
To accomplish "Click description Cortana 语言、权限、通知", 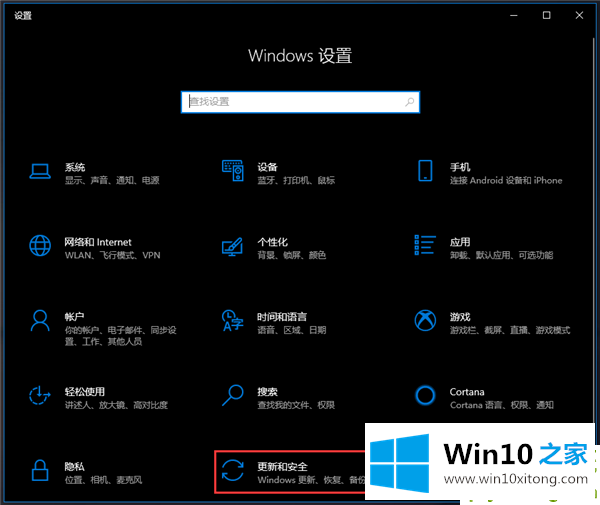I will [502, 405].
